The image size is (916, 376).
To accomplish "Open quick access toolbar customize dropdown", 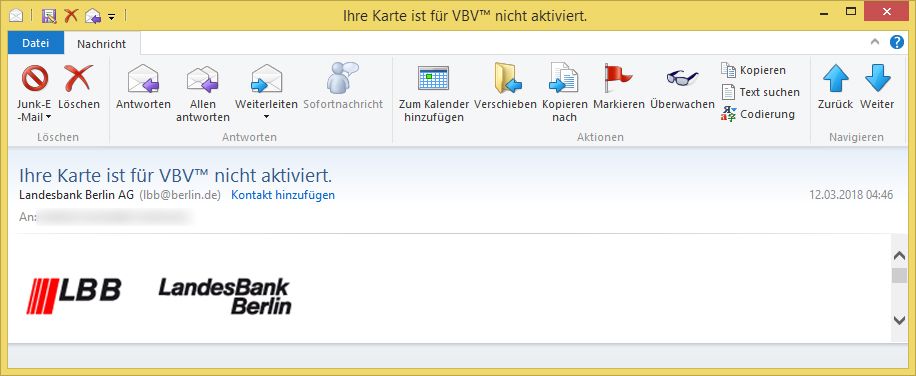I will 112,16.
